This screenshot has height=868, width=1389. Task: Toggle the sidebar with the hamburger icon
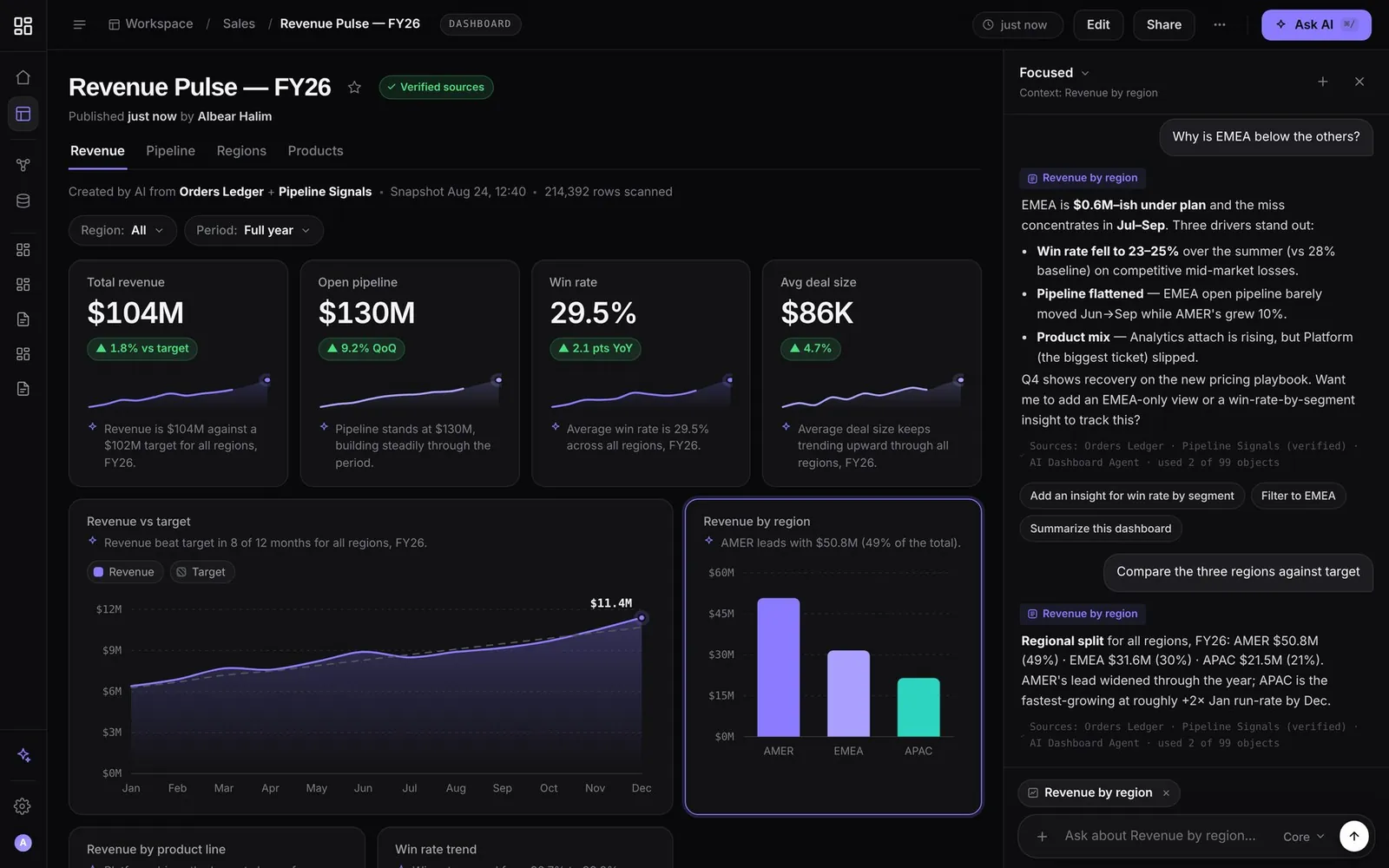[79, 24]
